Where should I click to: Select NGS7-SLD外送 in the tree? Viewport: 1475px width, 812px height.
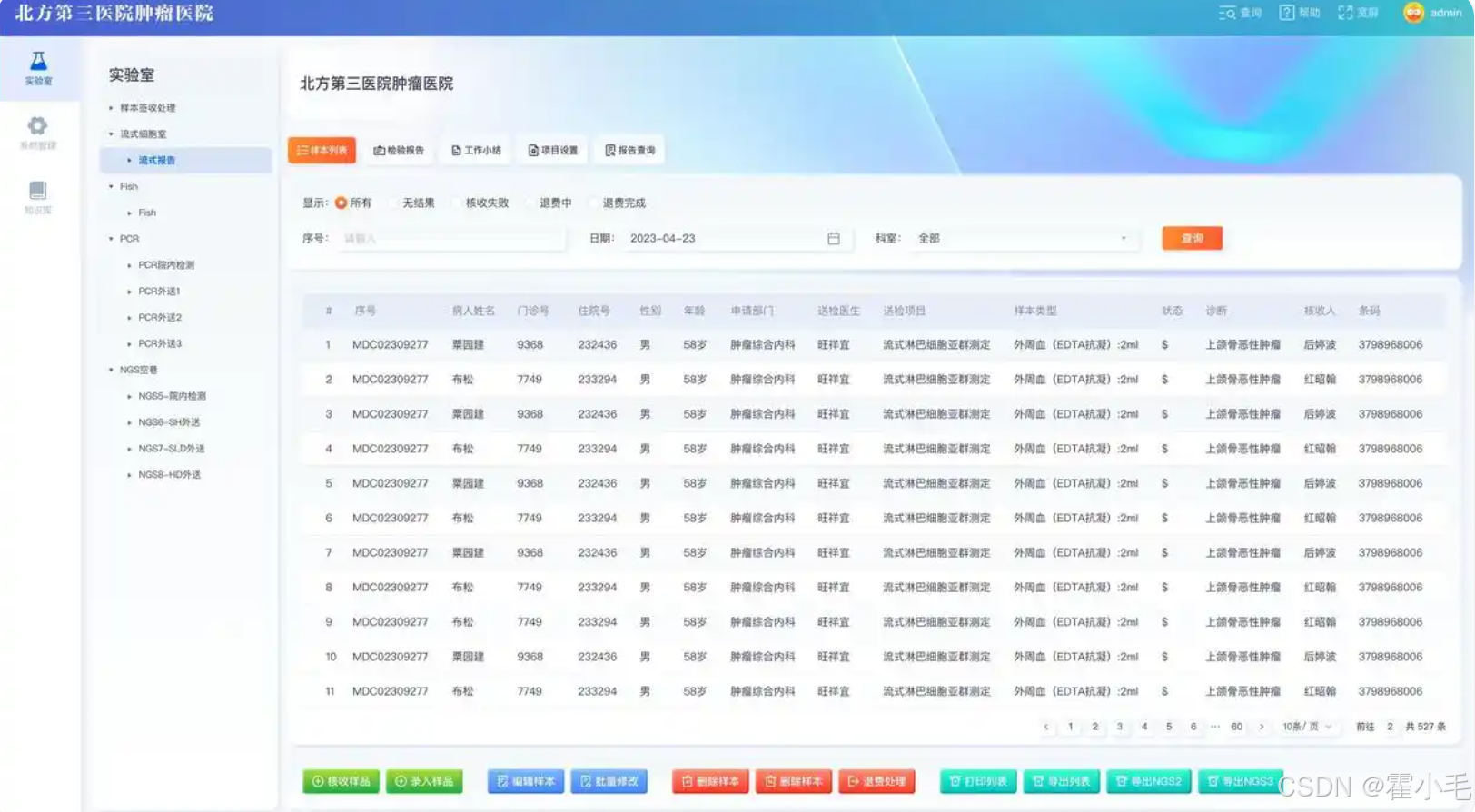click(x=171, y=449)
